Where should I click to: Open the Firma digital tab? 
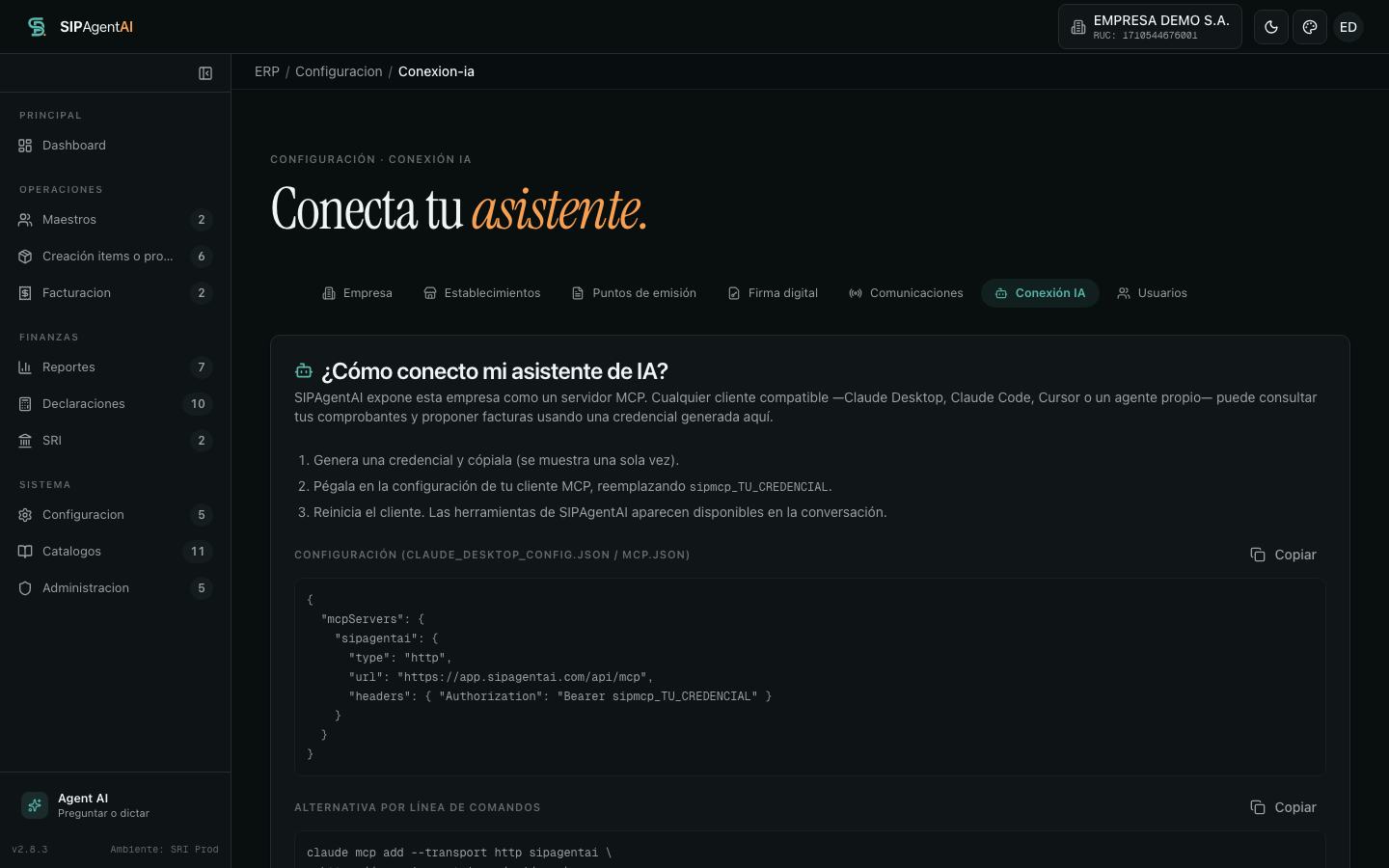point(773,293)
